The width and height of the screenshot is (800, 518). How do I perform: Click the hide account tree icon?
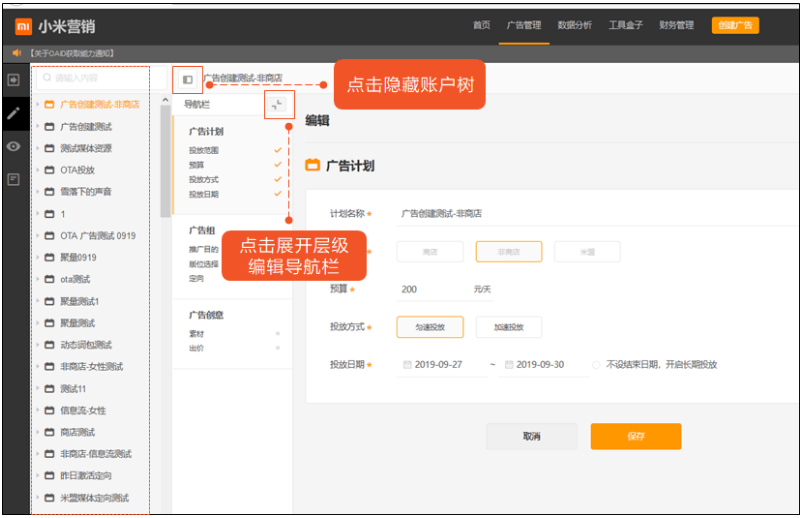[188, 80]
